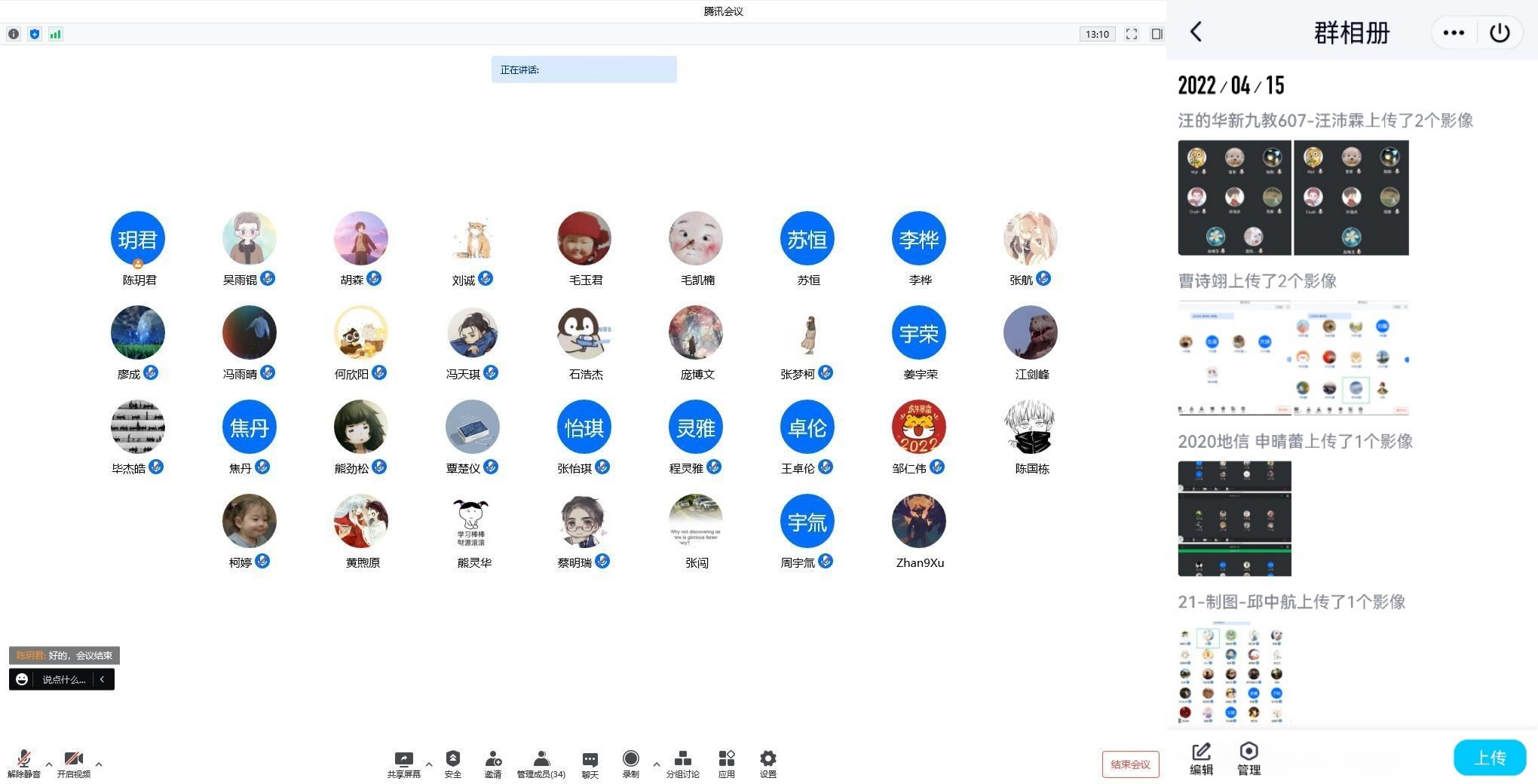Click the end meeting (结束会议) button
1538x784 pixels.
(x=1129, y=764)
